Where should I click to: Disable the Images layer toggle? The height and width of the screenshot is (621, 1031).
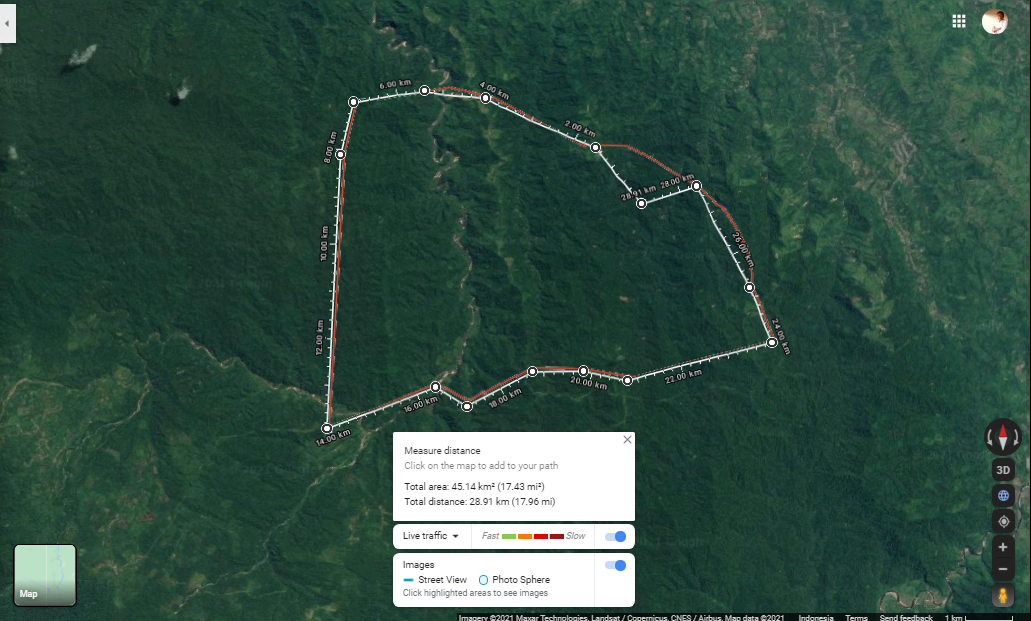coord(615,566)
